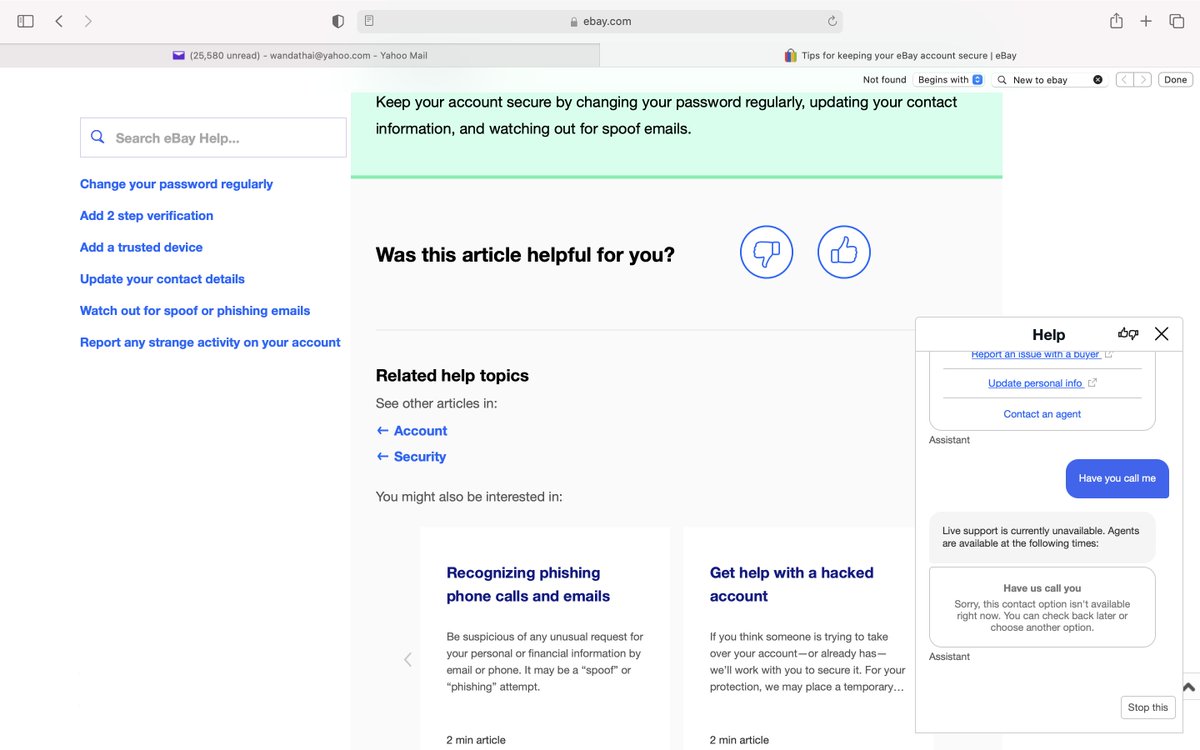Click 'Live support is currently unavailable' message
This screenshot has height=750, width=1200.
(1042, 537)
